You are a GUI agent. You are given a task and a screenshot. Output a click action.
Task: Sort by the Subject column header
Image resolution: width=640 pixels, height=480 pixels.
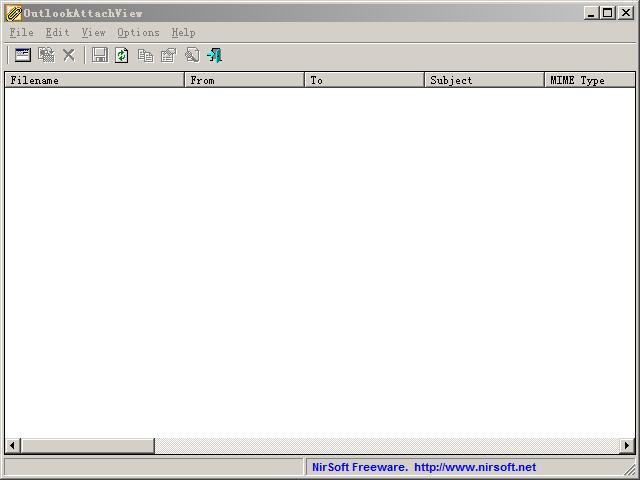[484, 80]
